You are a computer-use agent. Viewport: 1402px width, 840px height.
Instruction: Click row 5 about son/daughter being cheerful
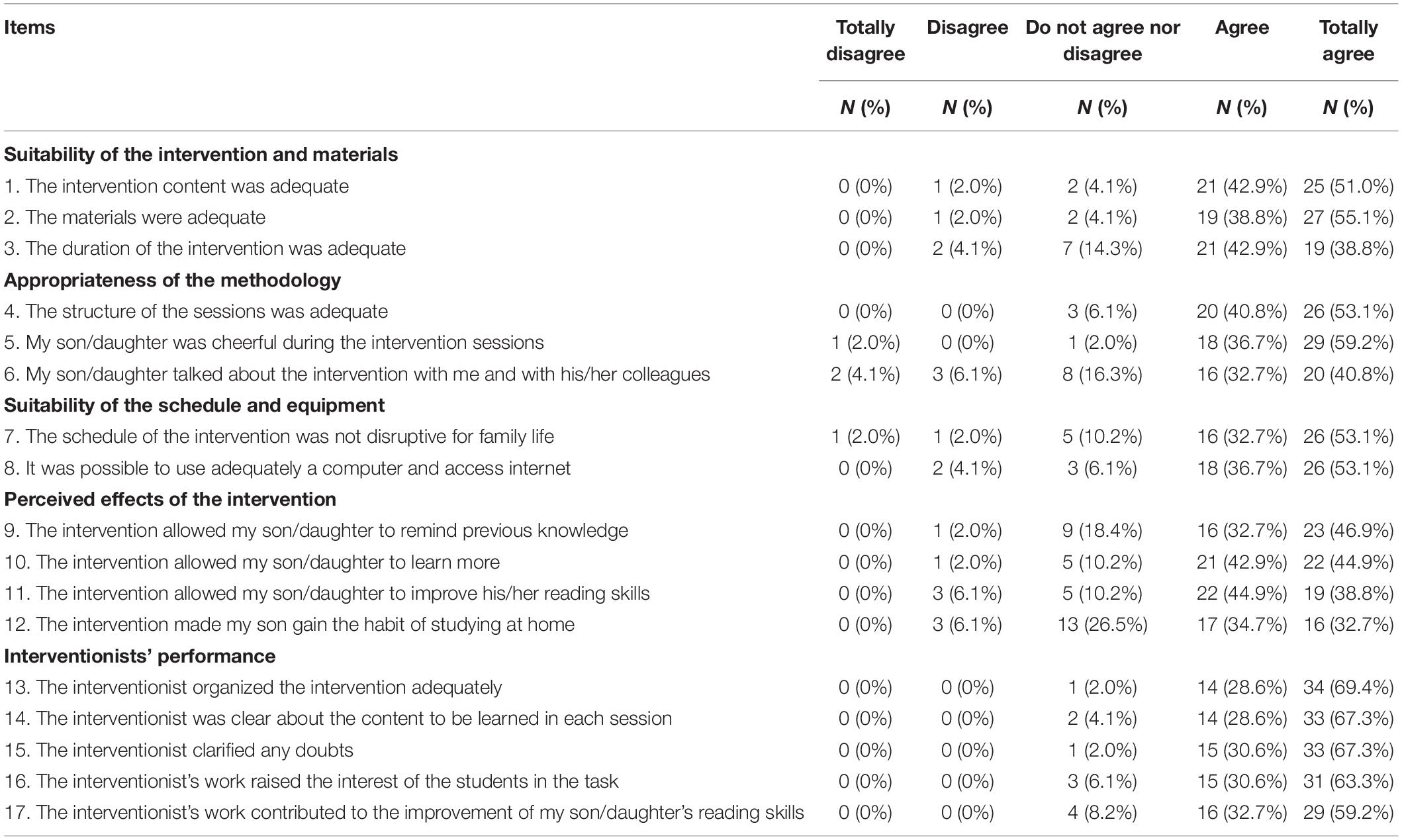[701, 343]
